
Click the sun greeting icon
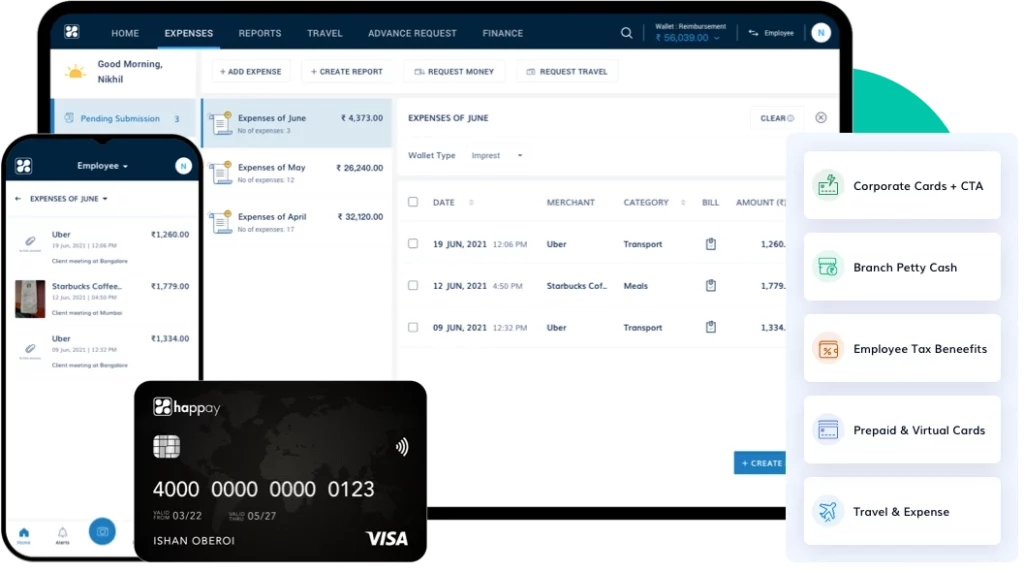pos(76,72)
